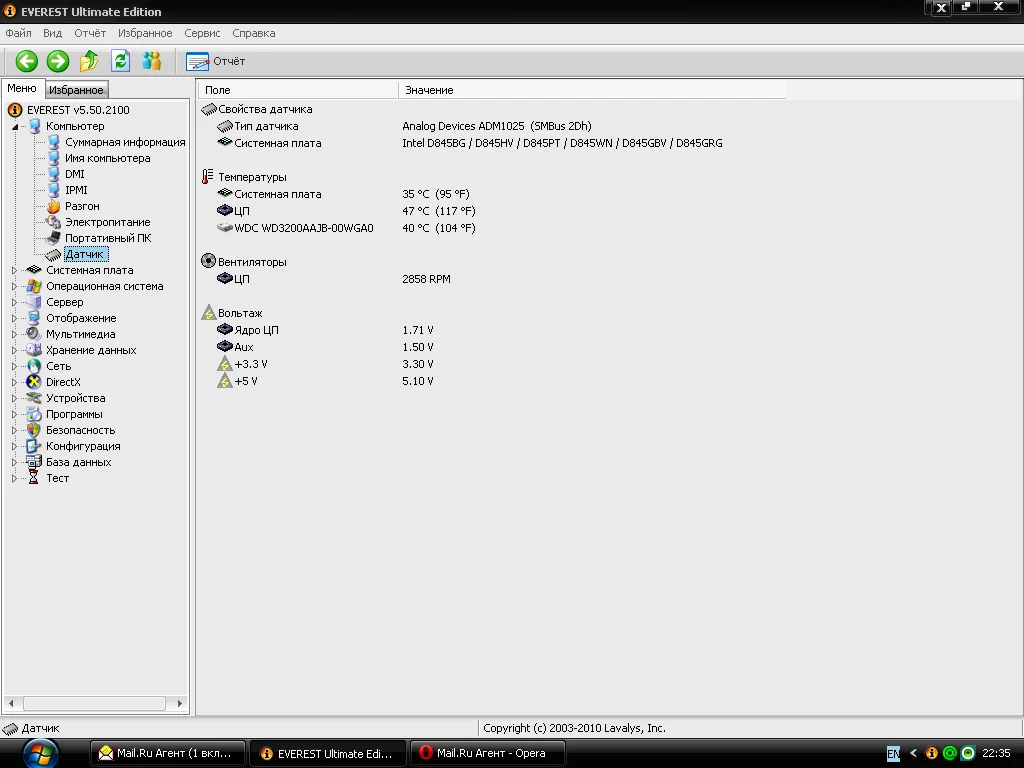Click the laptop icon for Портативный ПК
This screenshot has height=768, width=1024.
(54, 238)
